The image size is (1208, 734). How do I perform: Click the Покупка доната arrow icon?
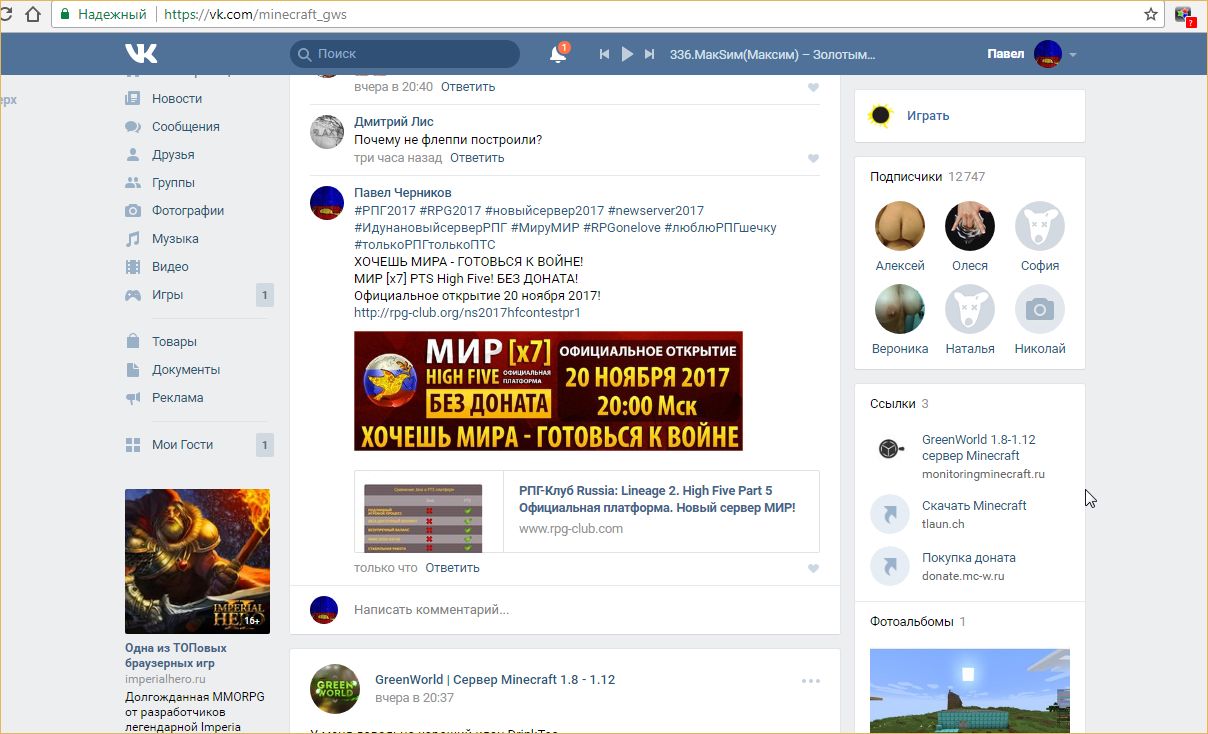[x=889, y=566]
